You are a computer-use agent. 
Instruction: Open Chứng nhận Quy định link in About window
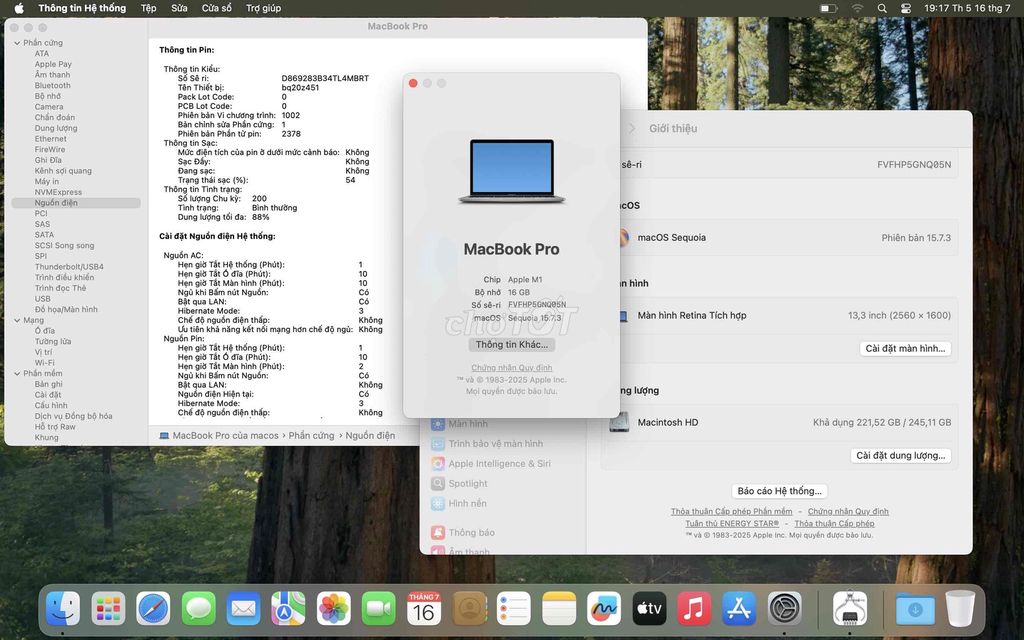511,368
